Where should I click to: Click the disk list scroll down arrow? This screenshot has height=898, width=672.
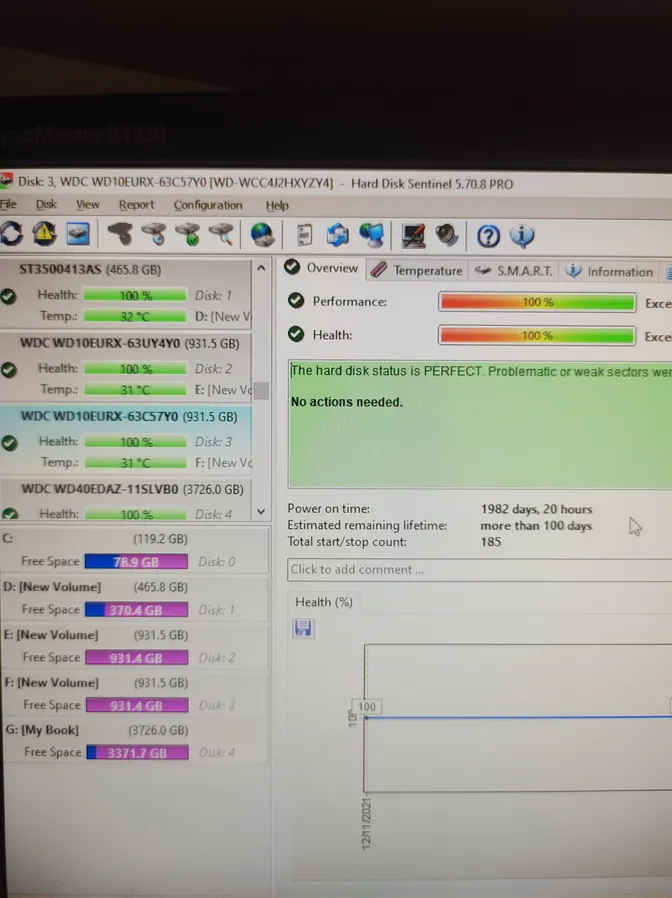(261, 511)
